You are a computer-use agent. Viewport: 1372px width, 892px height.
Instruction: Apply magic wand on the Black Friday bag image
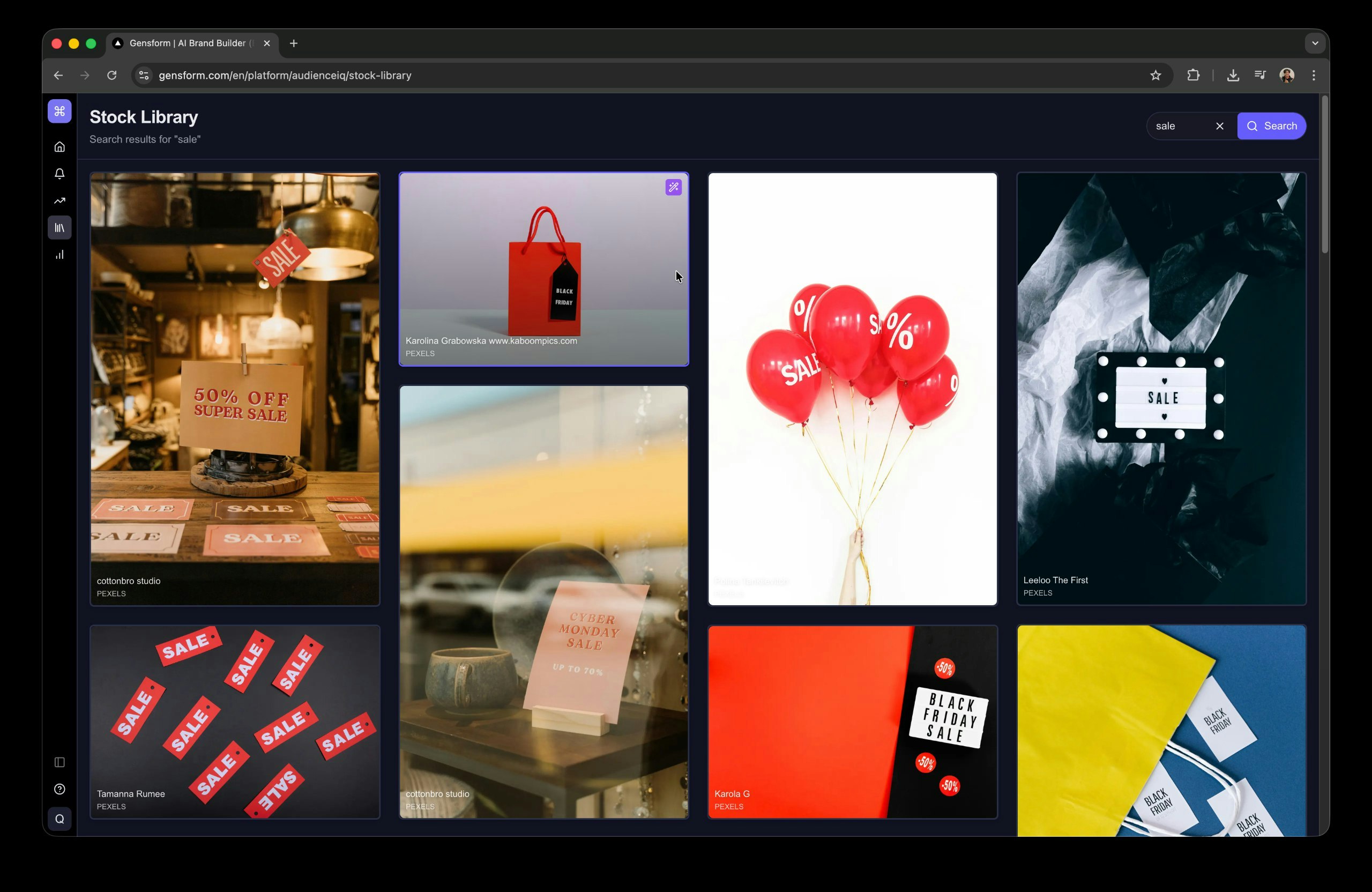pos(673,187)
